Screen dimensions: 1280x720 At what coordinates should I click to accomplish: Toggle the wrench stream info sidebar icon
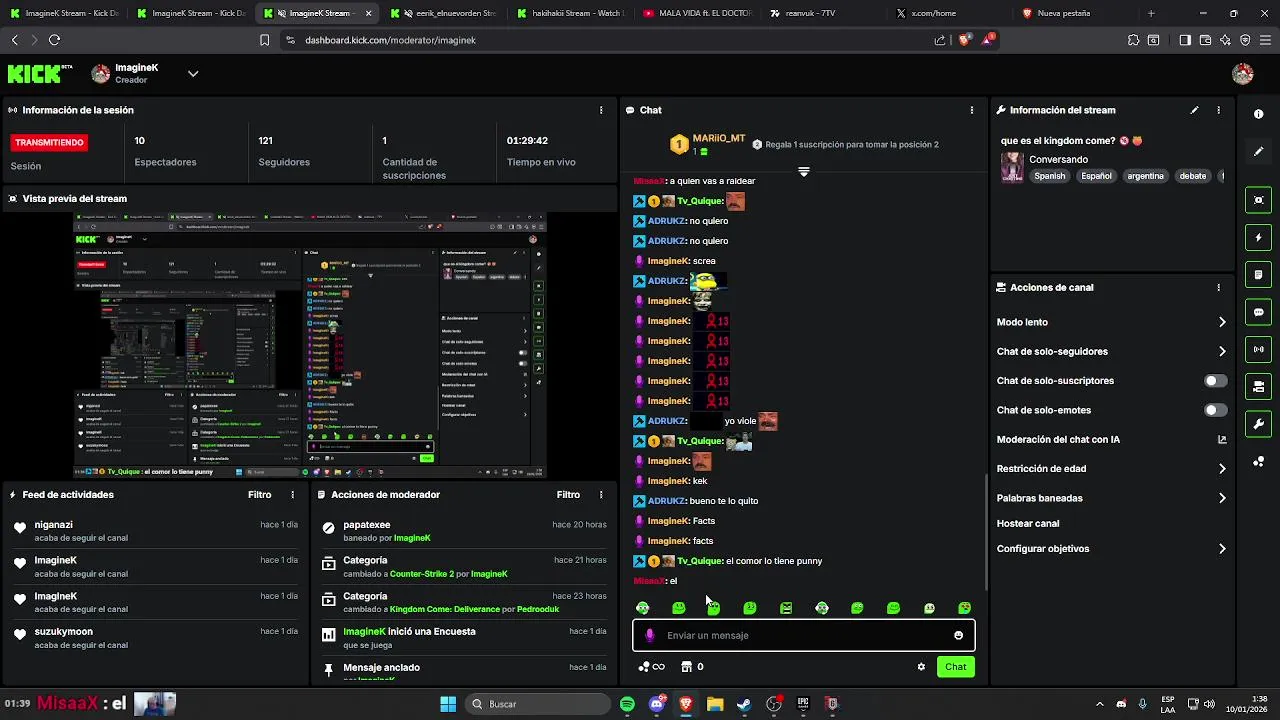(1259, 423)
